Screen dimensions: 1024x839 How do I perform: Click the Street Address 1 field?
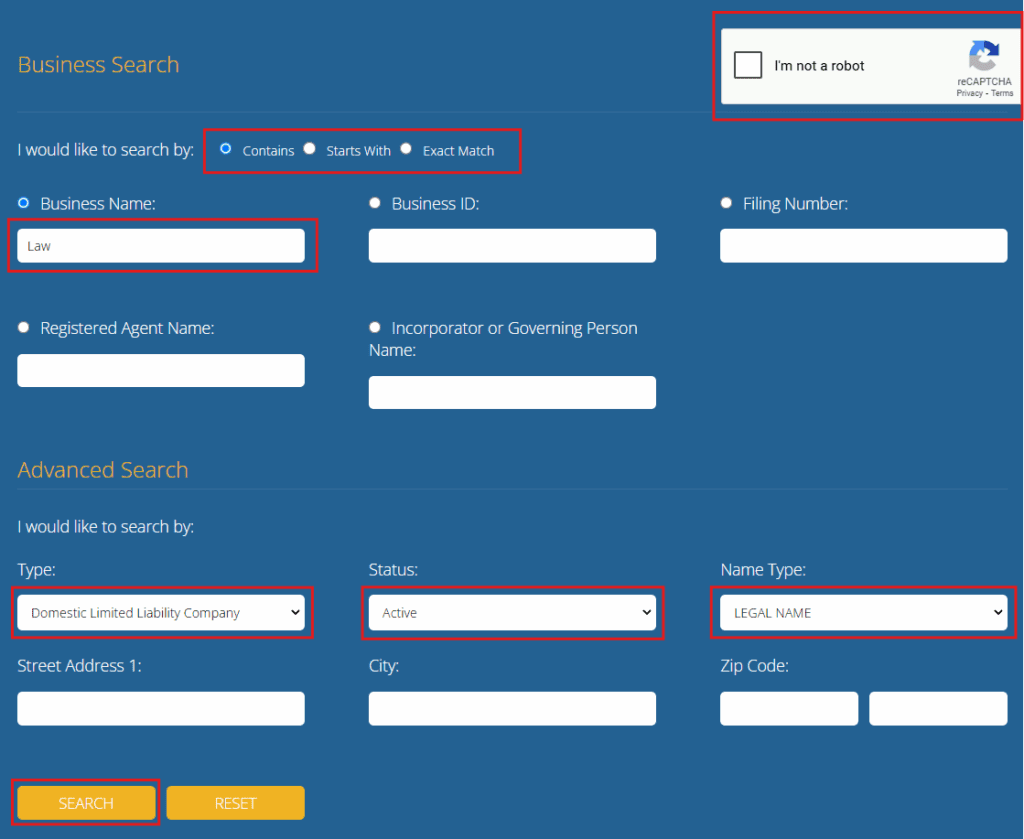click(161, 708)
